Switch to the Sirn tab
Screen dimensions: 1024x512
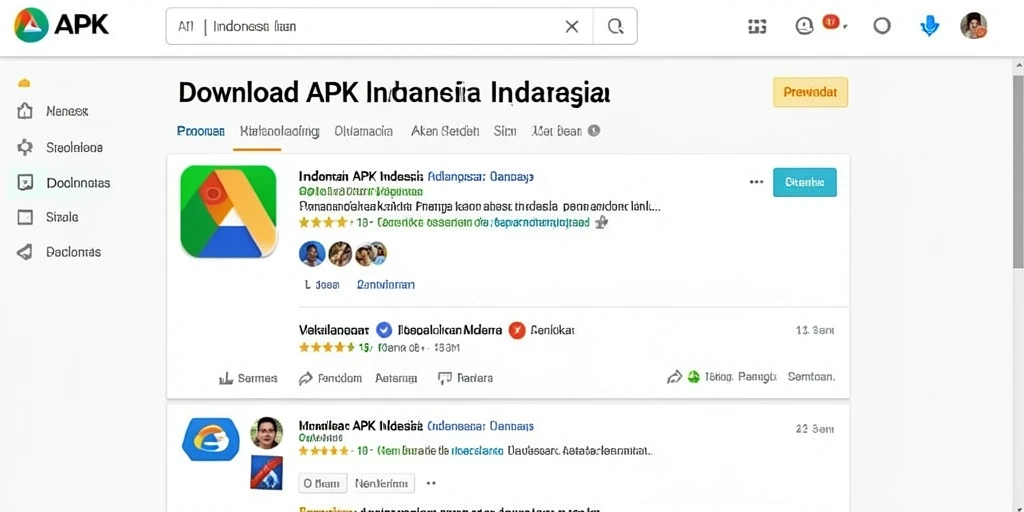pos(505,131)
